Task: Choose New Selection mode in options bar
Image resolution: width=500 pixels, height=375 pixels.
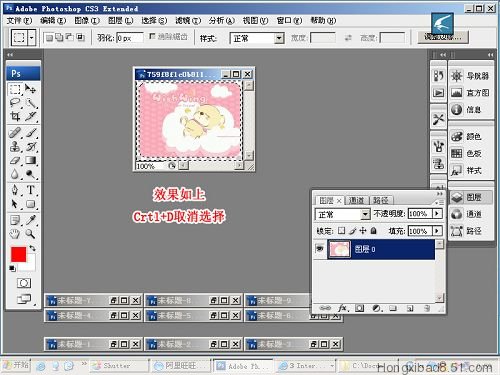Action: pyautogui.click(x=49, y=37)
